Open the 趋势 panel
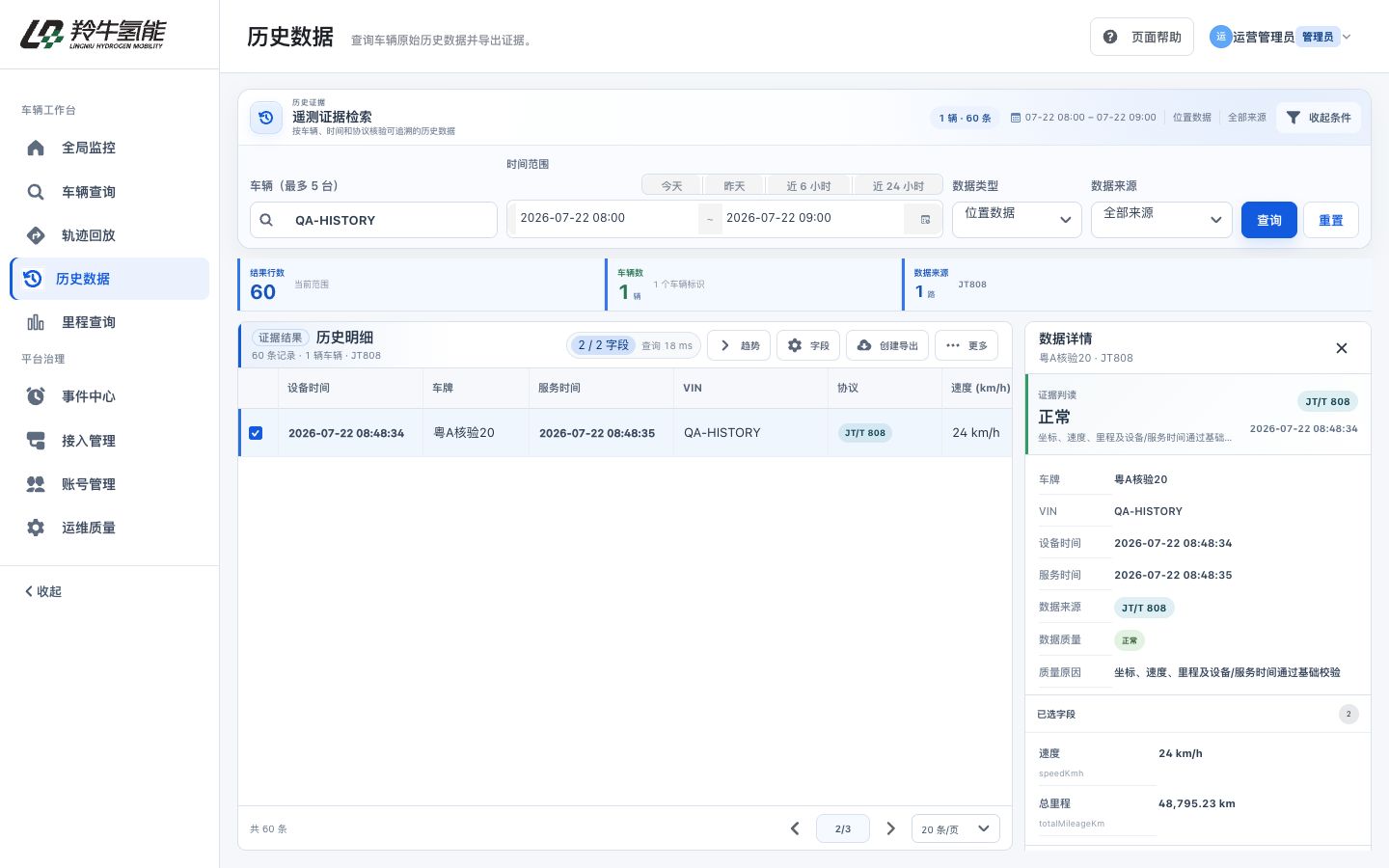Image resolution: width=1389 pixels, height=868 pixels. (739, 345)
